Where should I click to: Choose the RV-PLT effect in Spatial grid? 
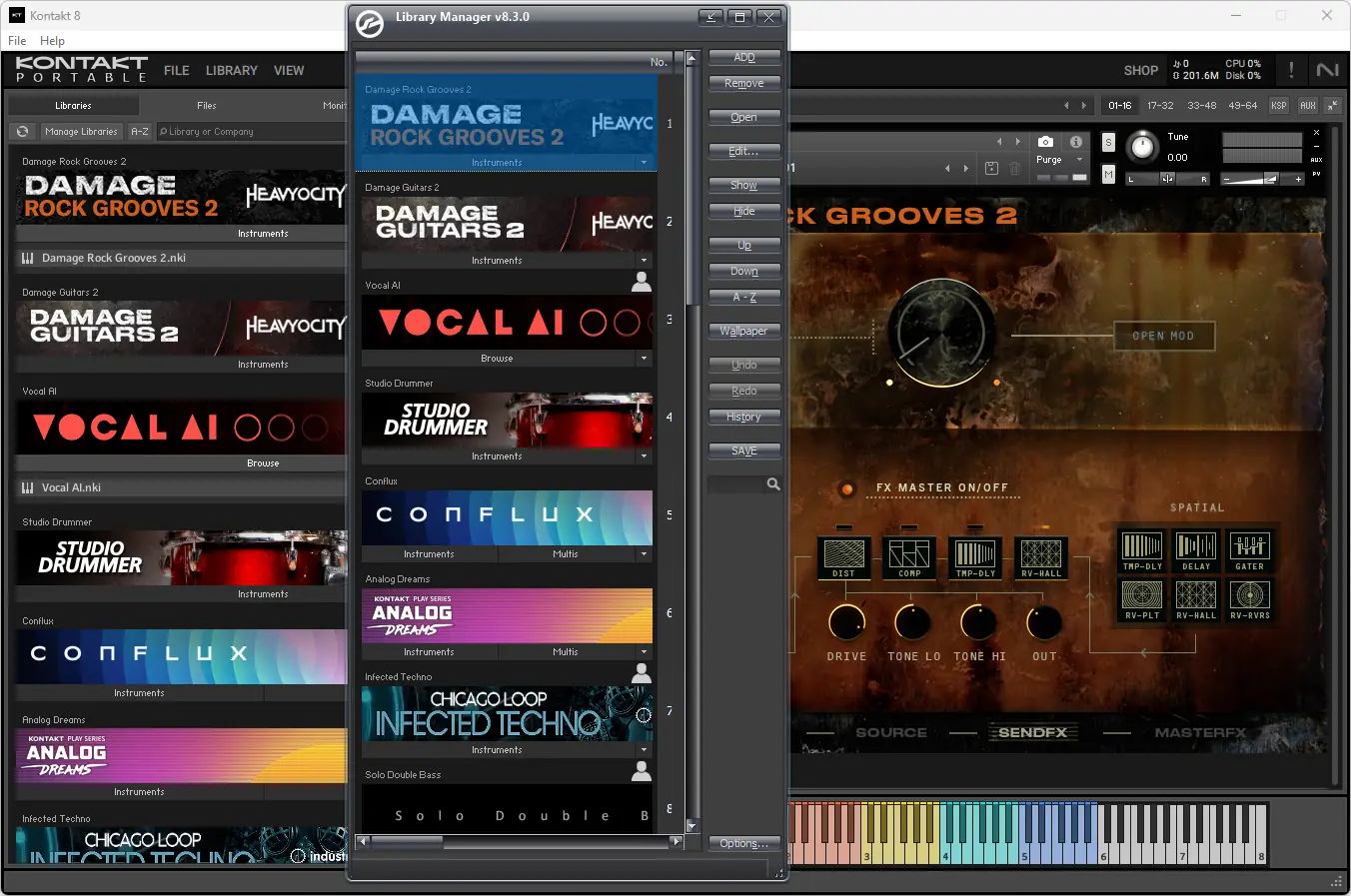pos(1142,600)
